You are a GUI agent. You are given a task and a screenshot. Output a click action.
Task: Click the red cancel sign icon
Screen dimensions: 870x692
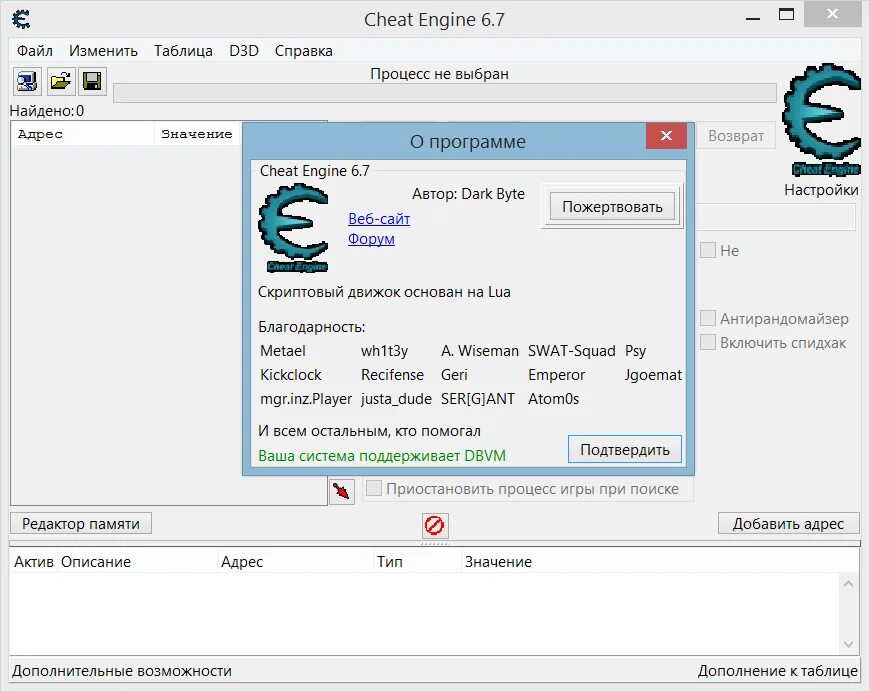[x=434, y=525]
